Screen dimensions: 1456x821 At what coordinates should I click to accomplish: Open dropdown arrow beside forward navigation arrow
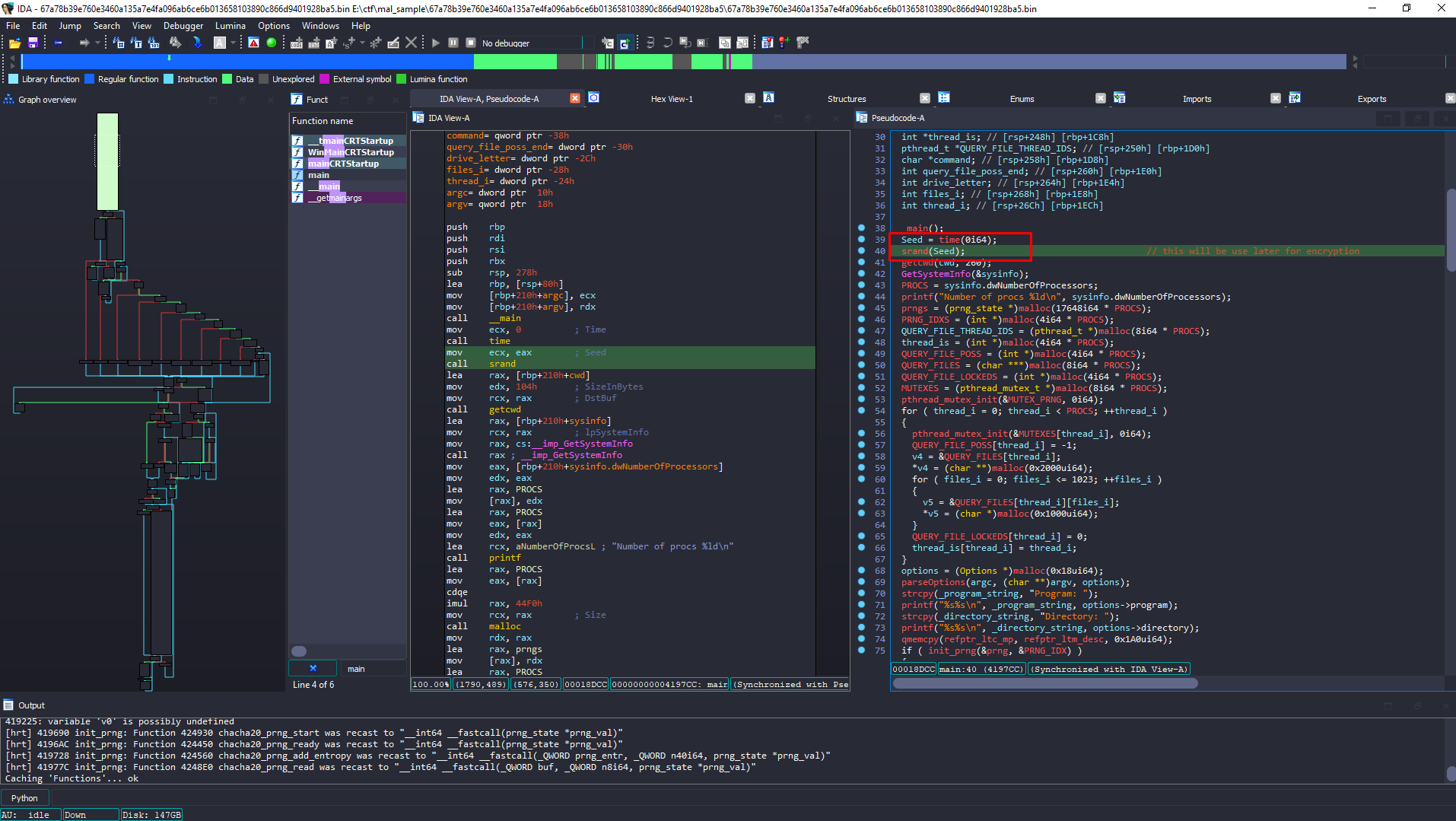[97, 43]
